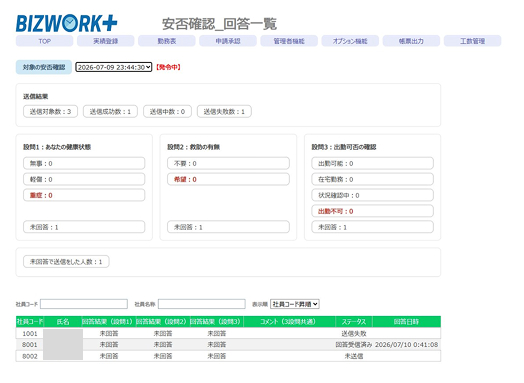Click the 設問2:救助の有無 heading
The image size is (524, 383).
point(193,147)
